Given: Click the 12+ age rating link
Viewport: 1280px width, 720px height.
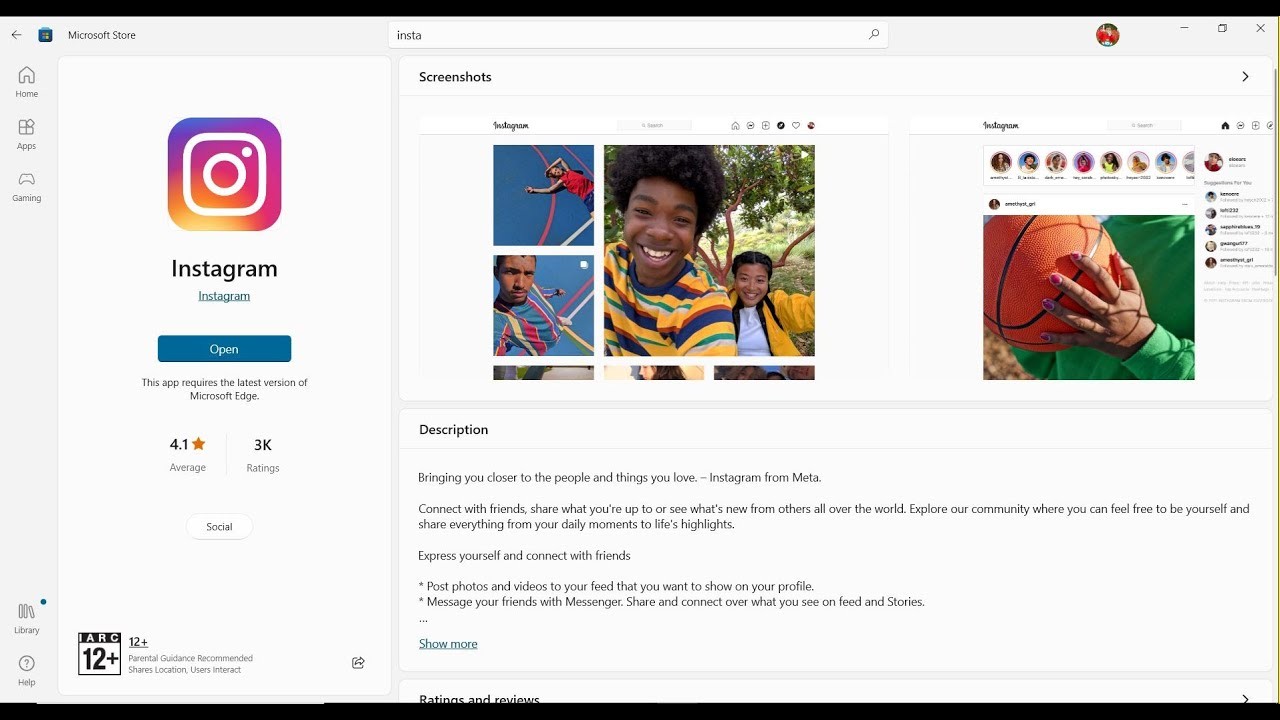Looking at the screenshot, I should point(138,642).
